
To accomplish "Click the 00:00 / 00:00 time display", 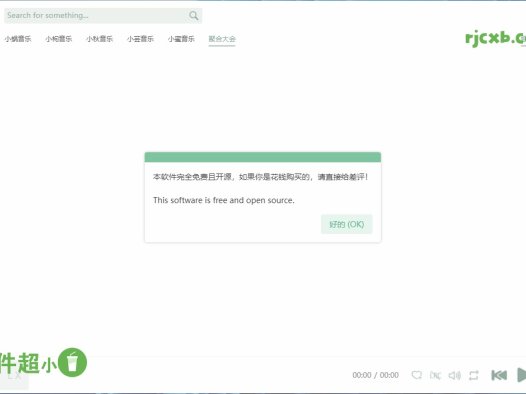I will 375,375.
